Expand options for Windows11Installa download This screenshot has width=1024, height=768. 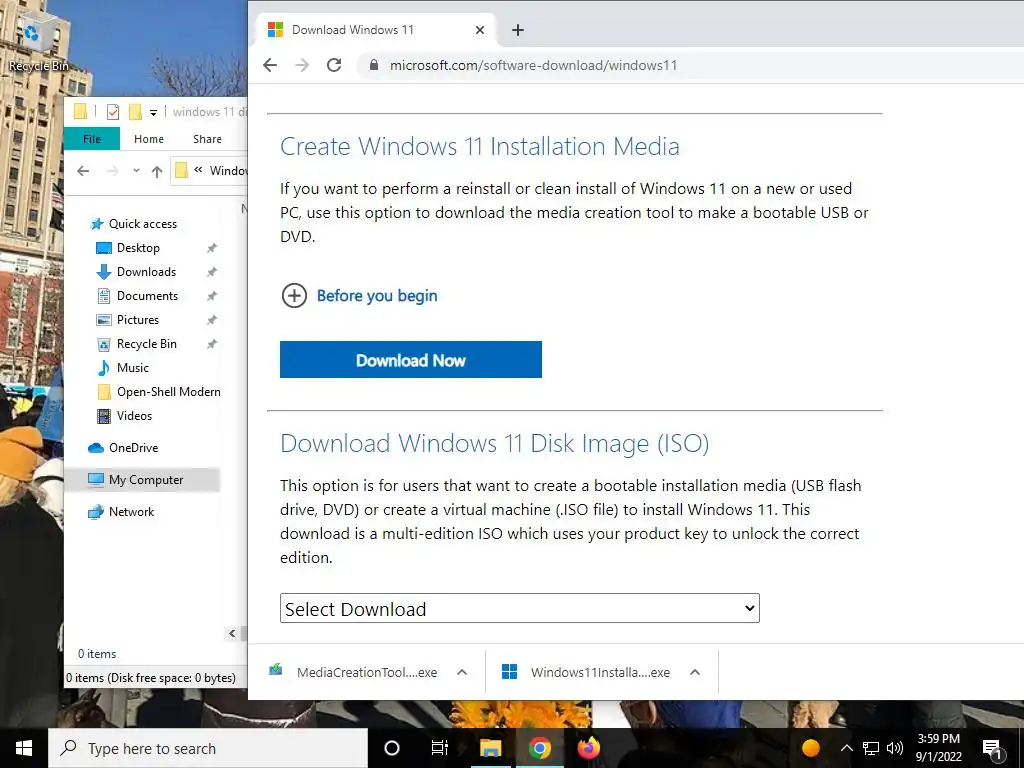(x=695, y=672)
